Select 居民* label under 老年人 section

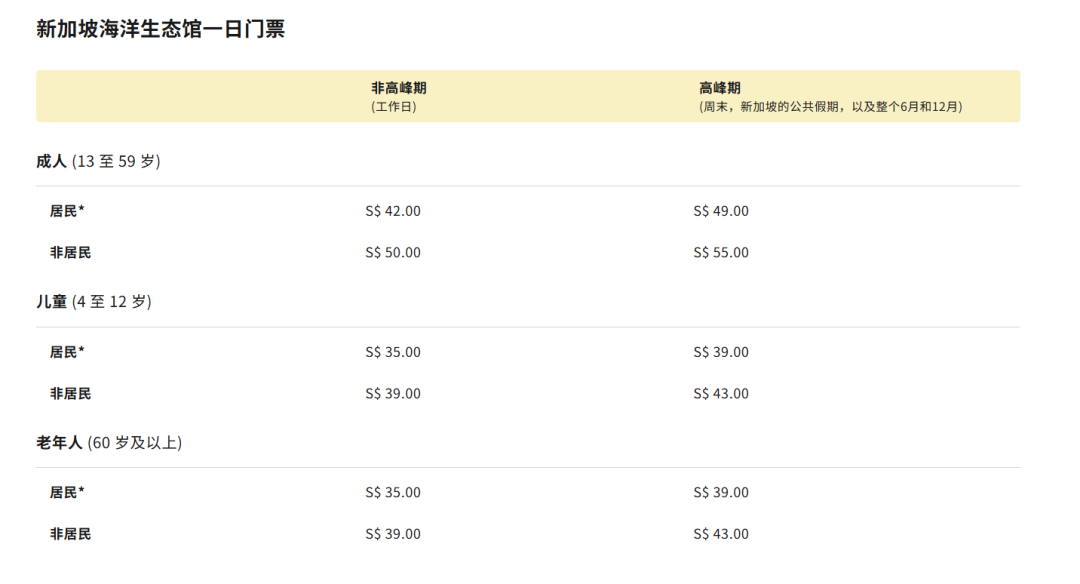pyautogui.click(x=67, y=492)
